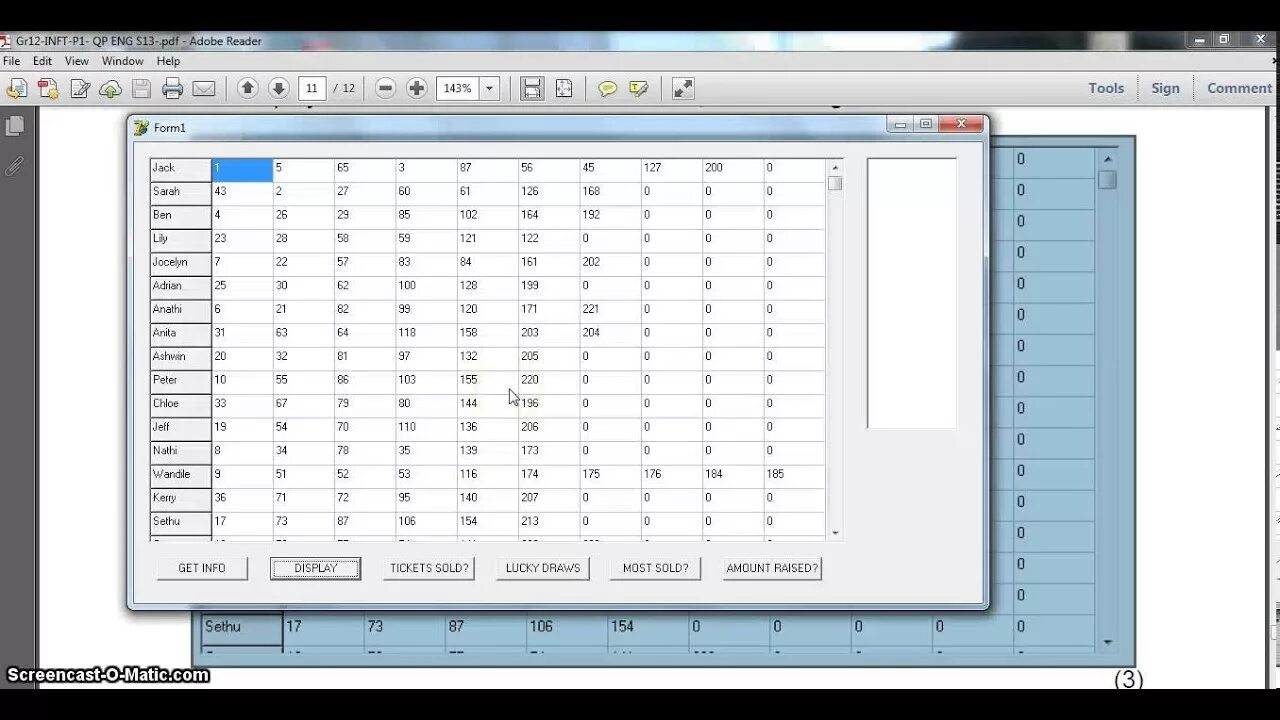The height and width of the screenshot is (720, 1280).
Task: Click the Form1 window title icon
Action: click(x=141, y=127)
